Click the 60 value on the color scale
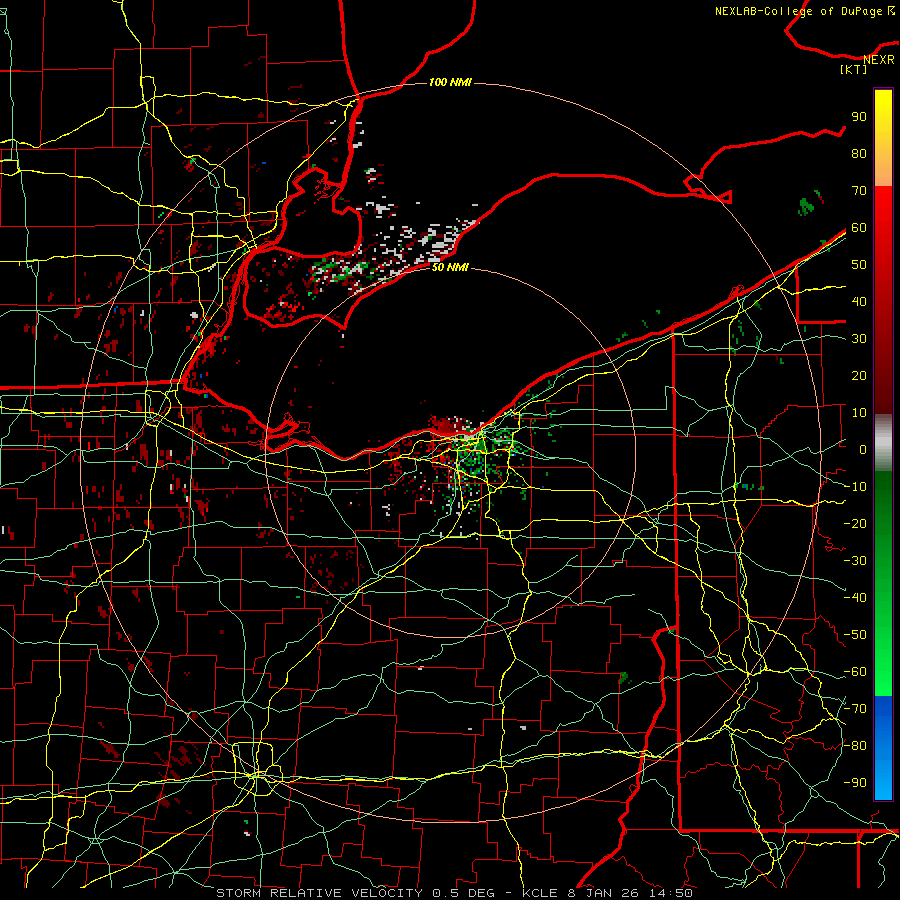Screen dimensions: 900x900 coord(859,227)
